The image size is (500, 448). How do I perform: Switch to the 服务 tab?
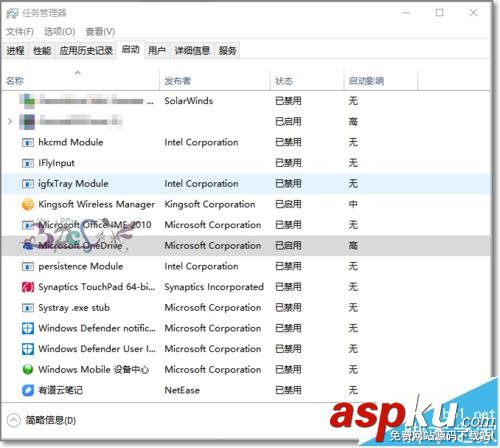pos(228,51)
